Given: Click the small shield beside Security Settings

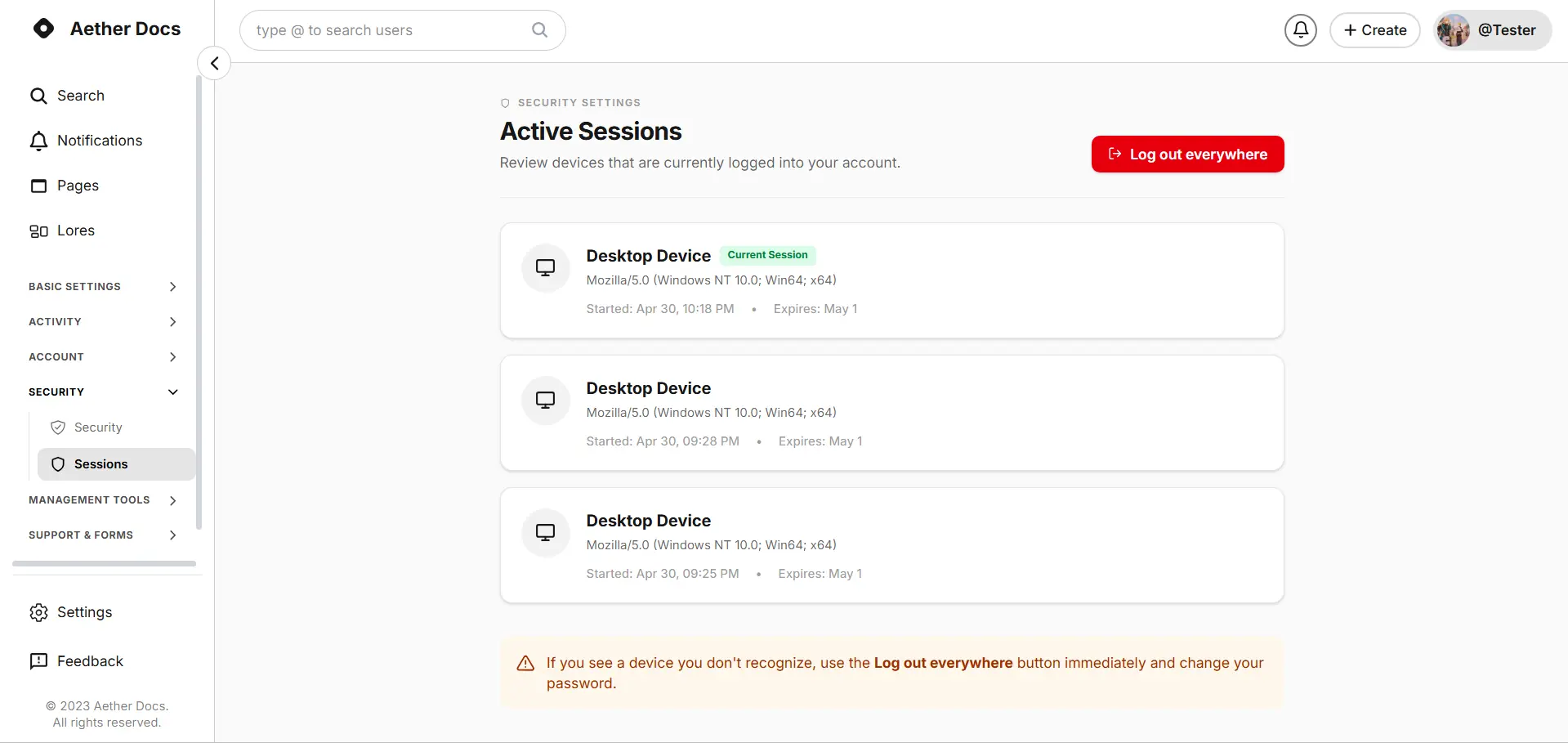Looking at the screenshot, I should tap(505, 103).
